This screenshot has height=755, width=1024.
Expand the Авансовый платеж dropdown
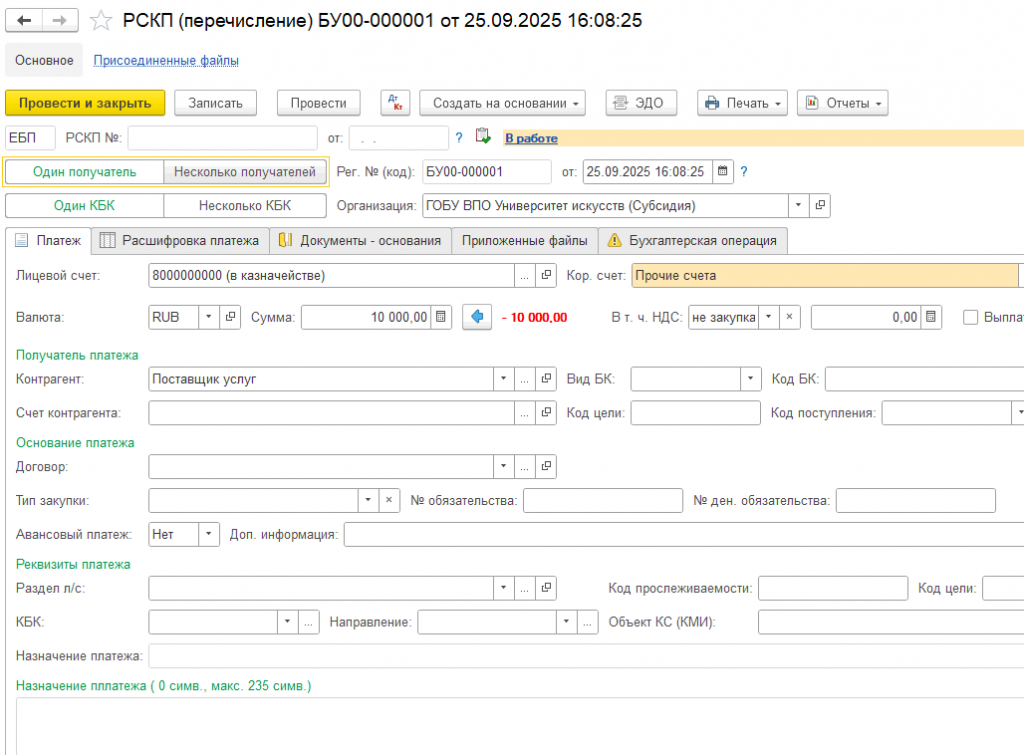208,534
